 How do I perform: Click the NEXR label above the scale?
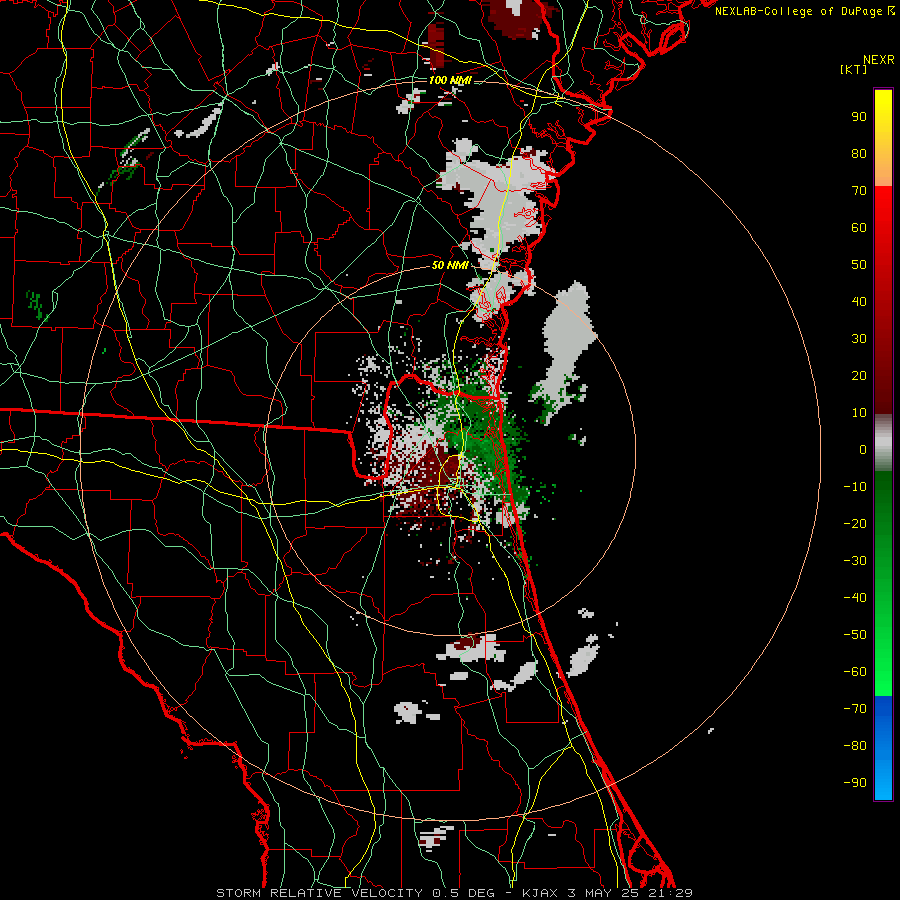point(879,60)
